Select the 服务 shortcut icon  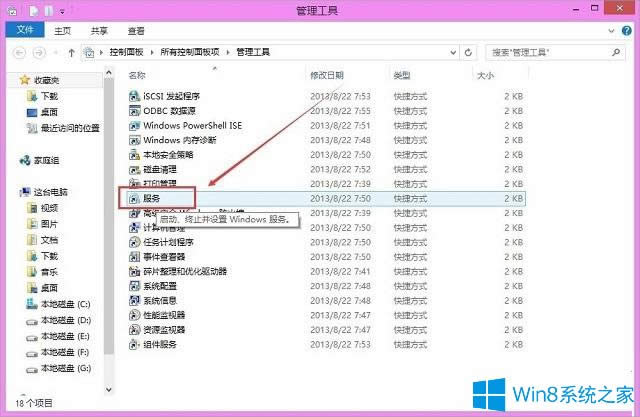[x=134, y=199]
